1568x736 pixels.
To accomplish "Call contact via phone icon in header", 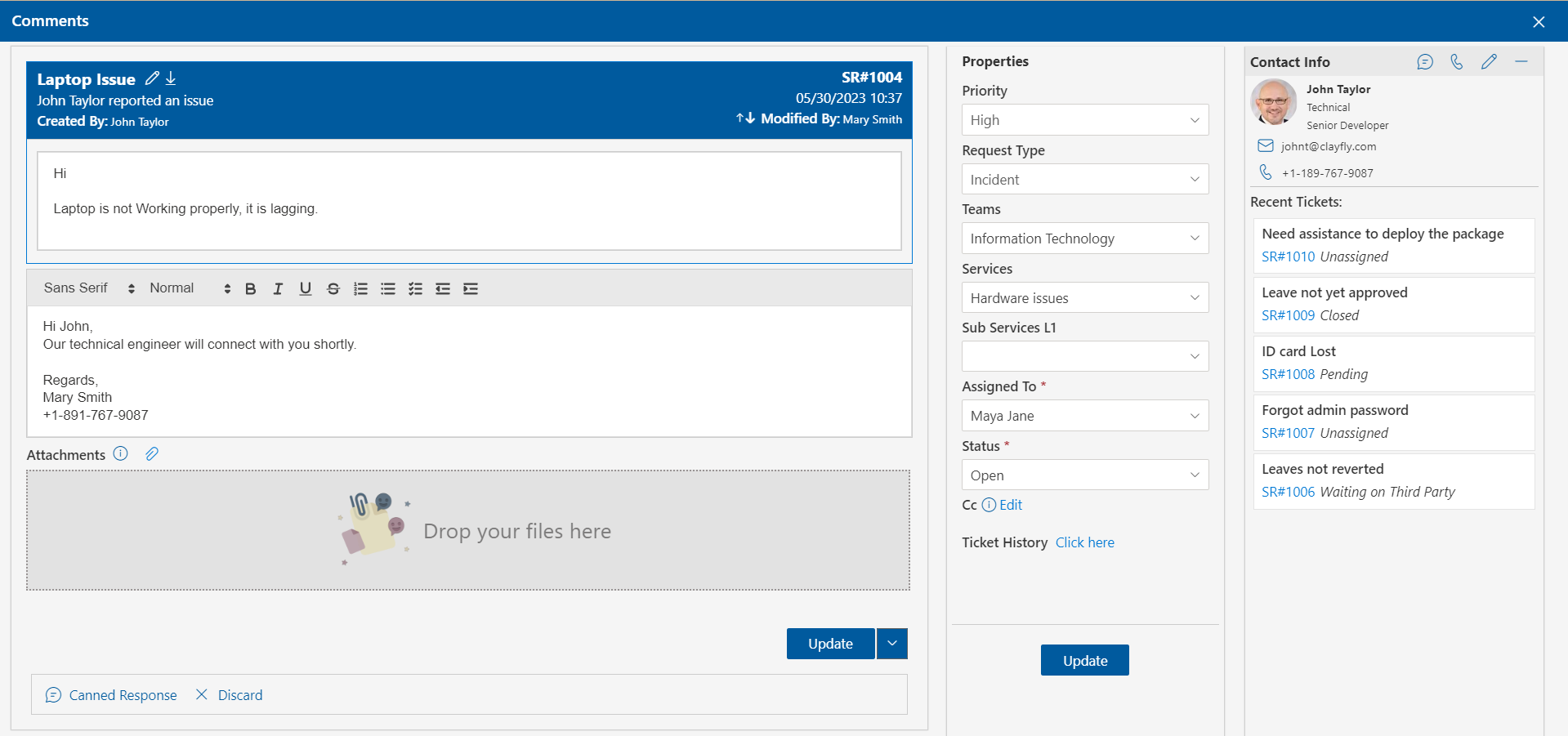I will (x=1457, y=62).
